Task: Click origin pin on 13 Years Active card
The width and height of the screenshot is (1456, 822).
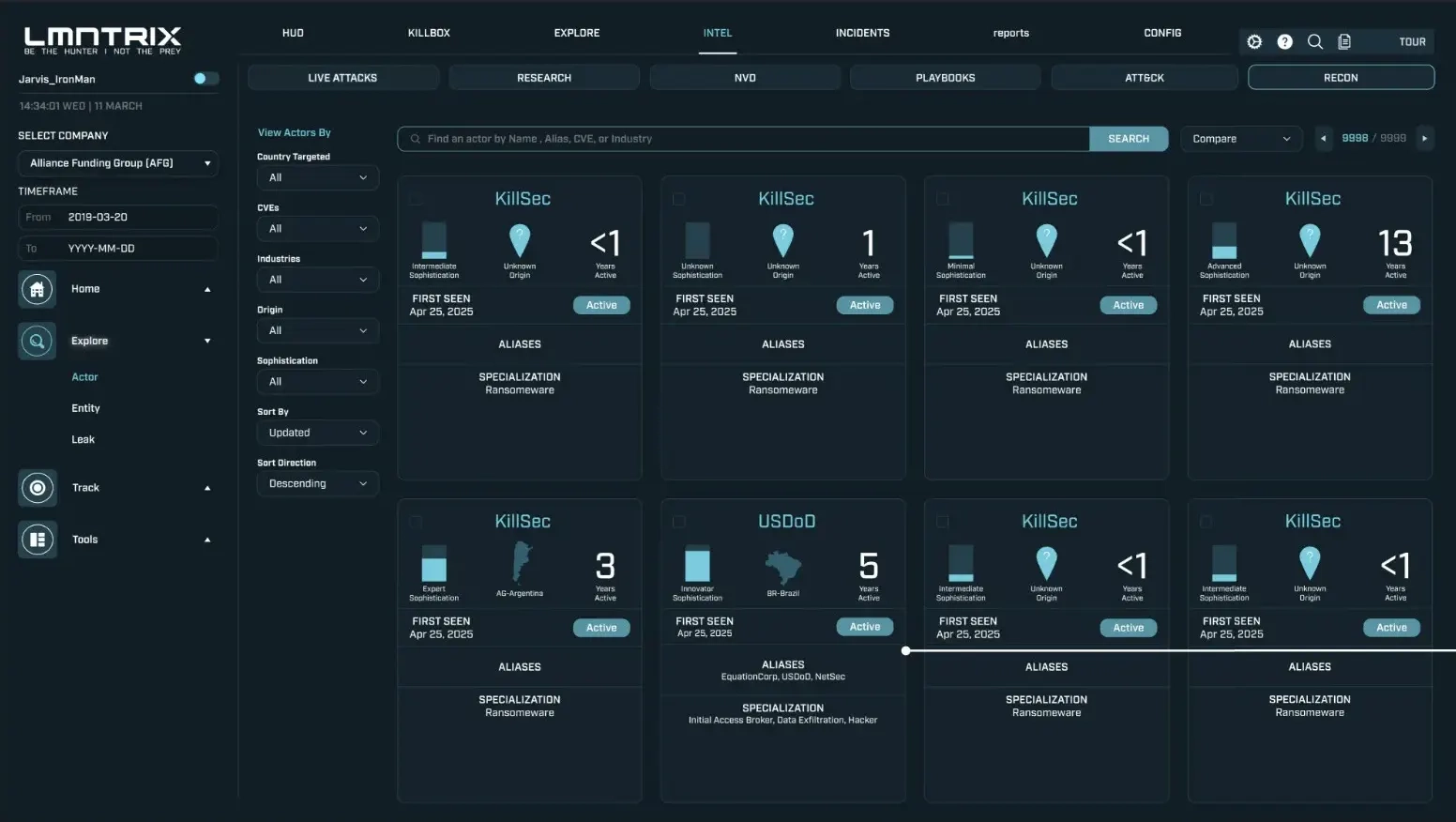Action: coord(1310,240)
